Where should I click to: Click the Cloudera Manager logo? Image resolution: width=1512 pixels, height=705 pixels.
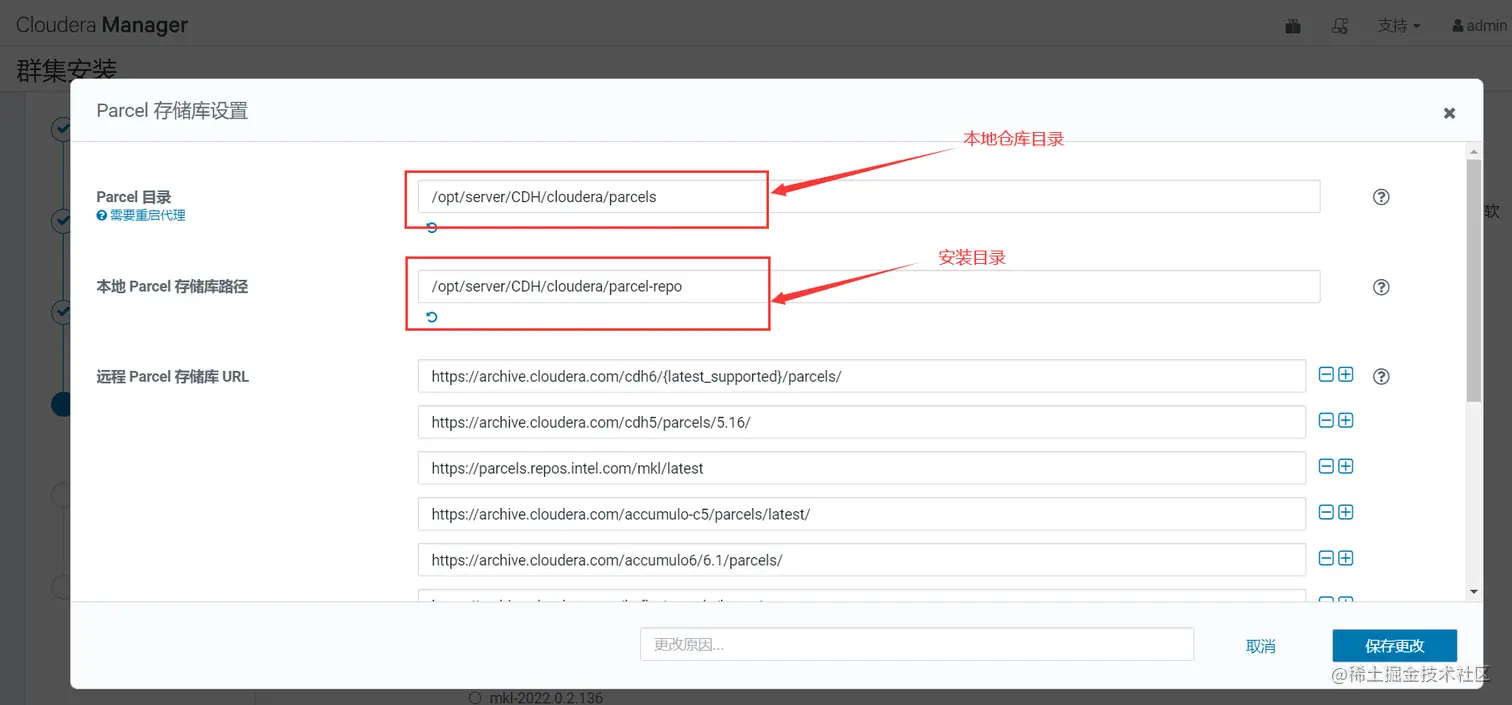102,25
